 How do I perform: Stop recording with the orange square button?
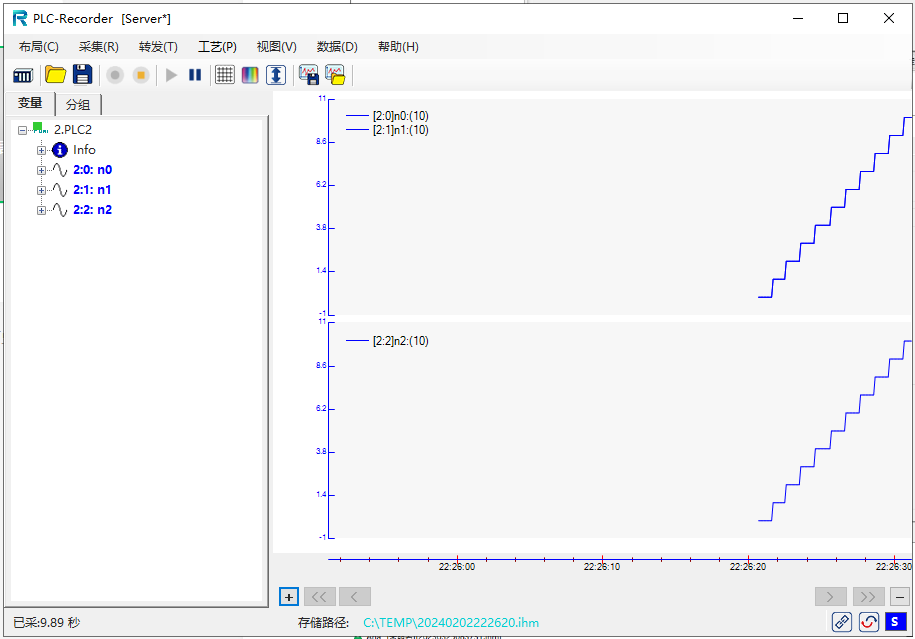(x=141, y=75)
